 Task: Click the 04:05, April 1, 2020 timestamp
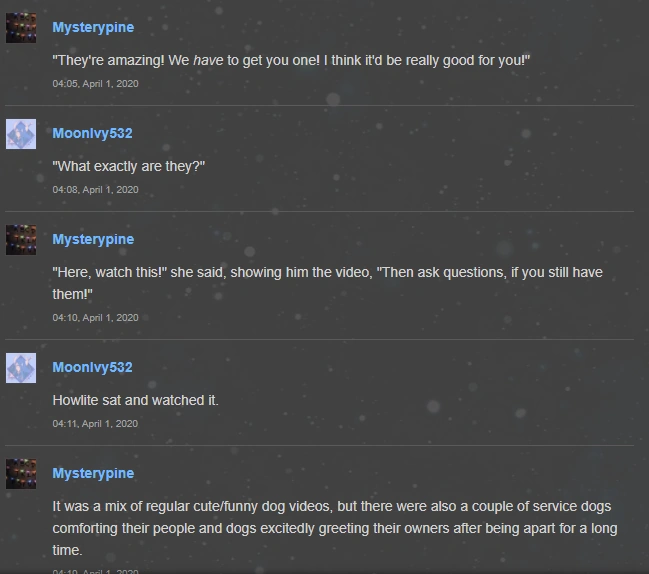95,84
